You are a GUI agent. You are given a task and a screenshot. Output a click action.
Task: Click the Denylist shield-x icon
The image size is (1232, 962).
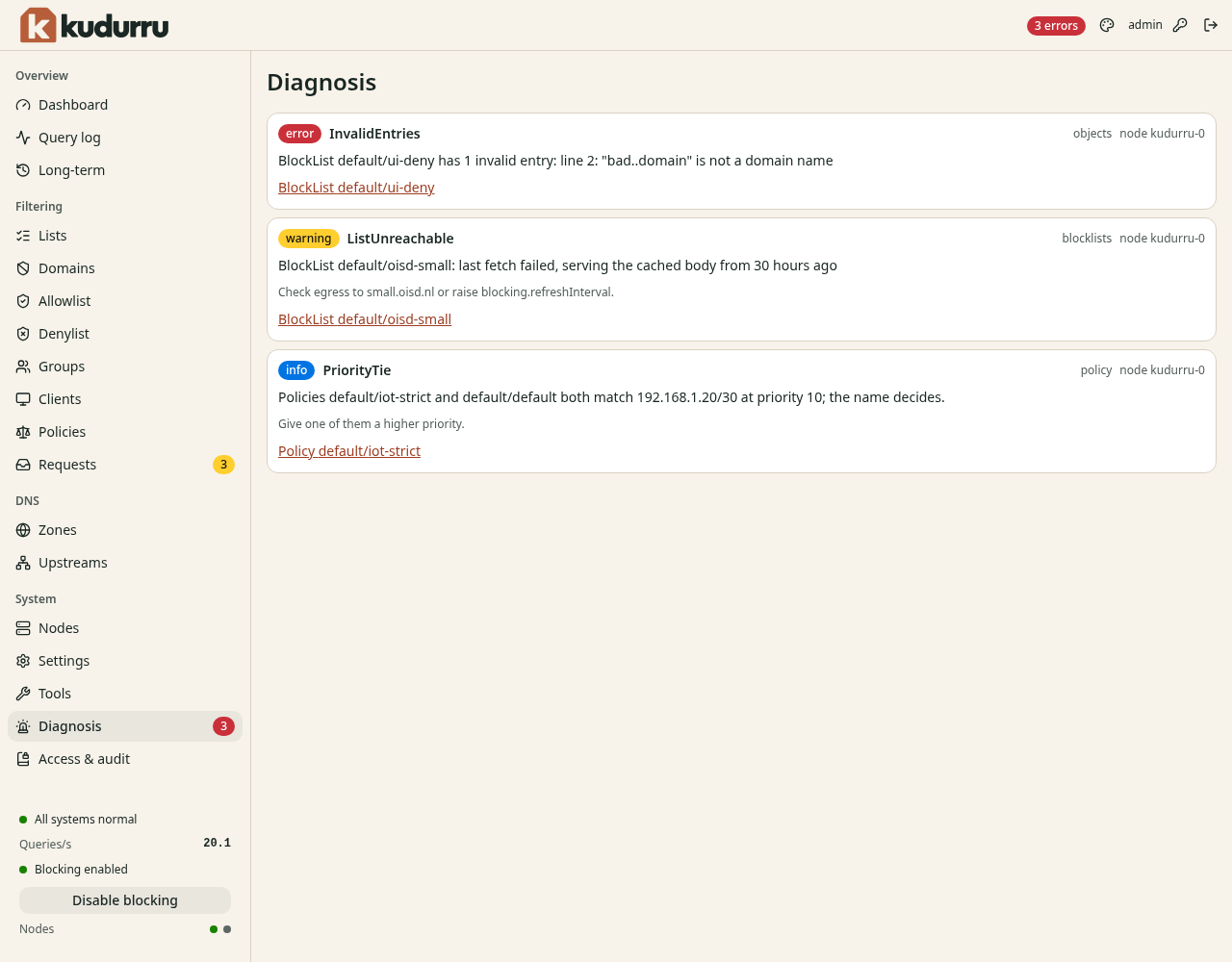coord(23,334)
